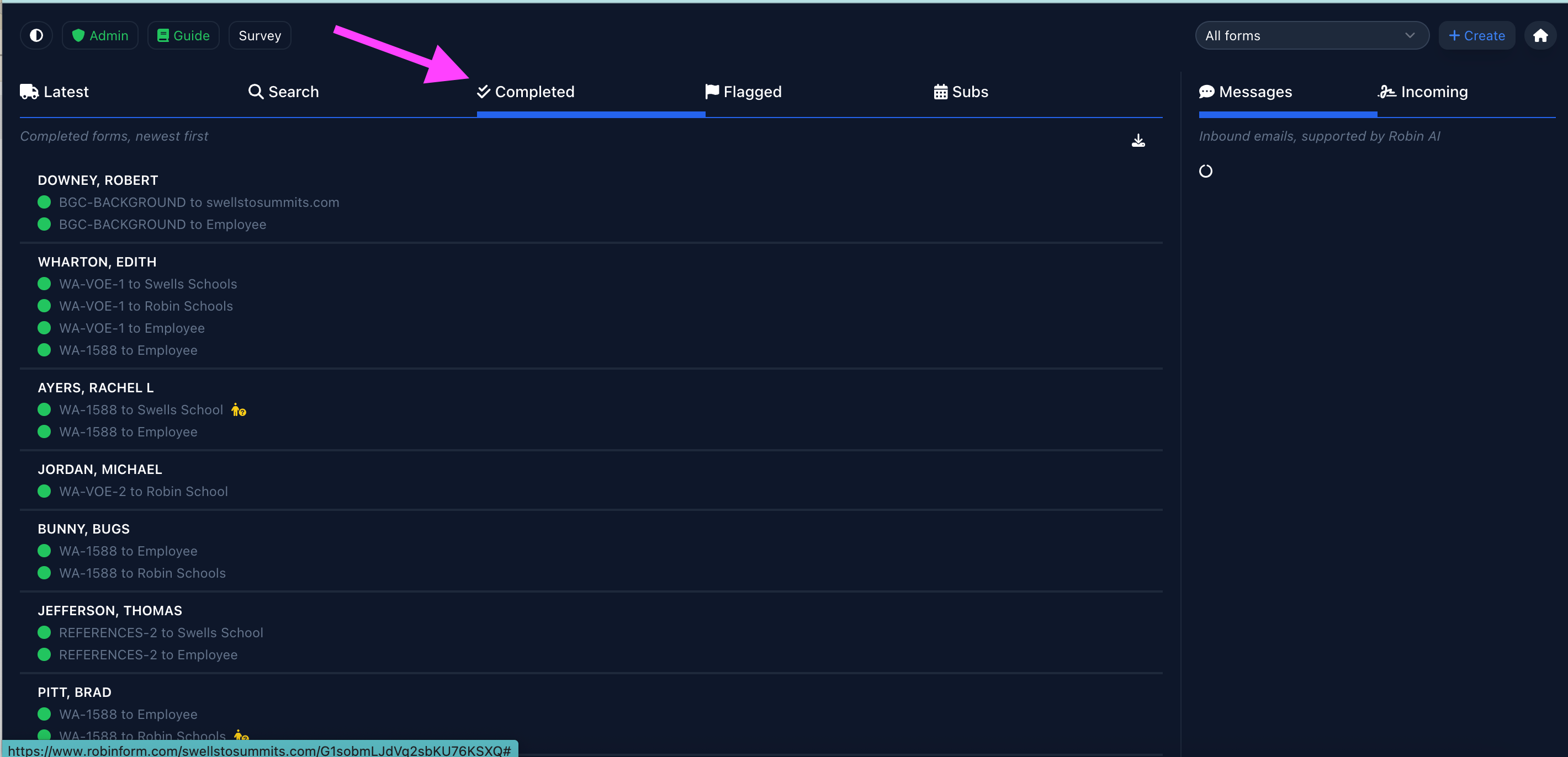Image resolution: width=1568 pixels, height=757 pixels.
Task: Switch to the Latest tab
Action: click(x=55, y=92)
